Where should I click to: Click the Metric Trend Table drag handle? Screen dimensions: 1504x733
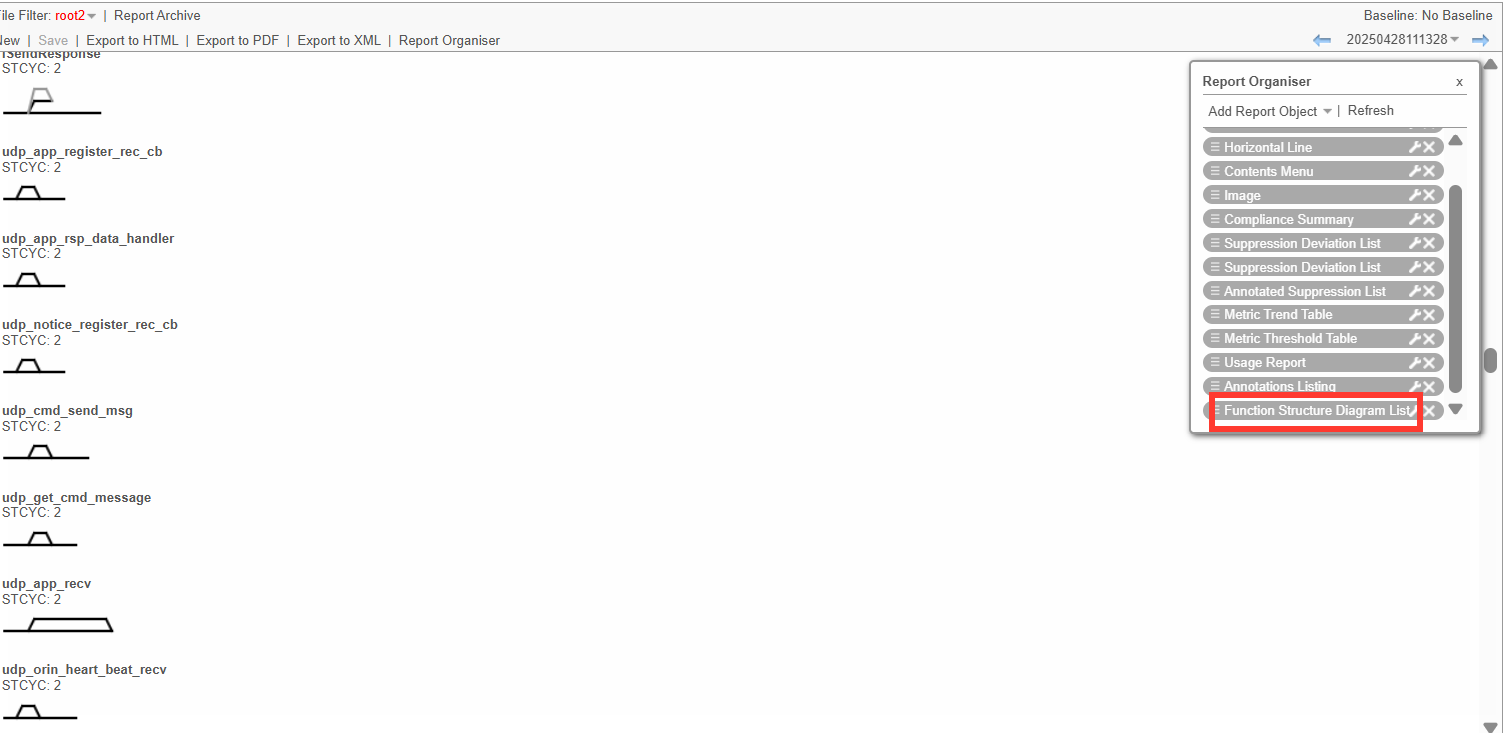1215,315
